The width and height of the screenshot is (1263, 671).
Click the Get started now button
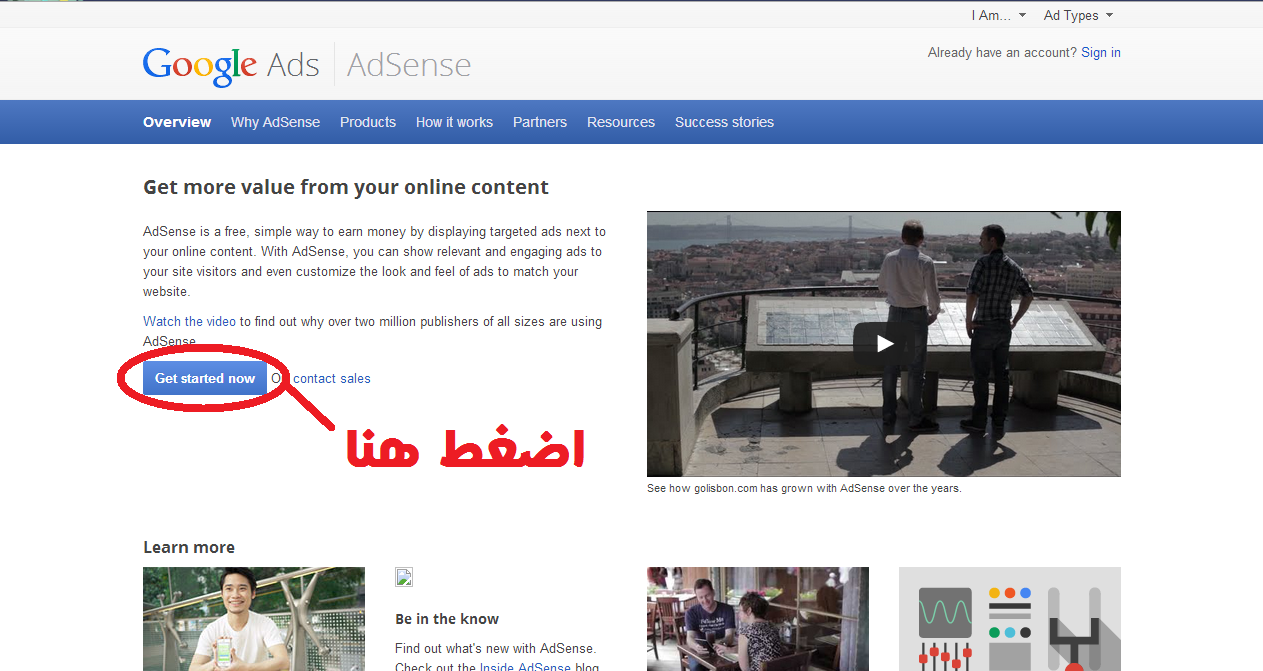(x=205, y=378)
